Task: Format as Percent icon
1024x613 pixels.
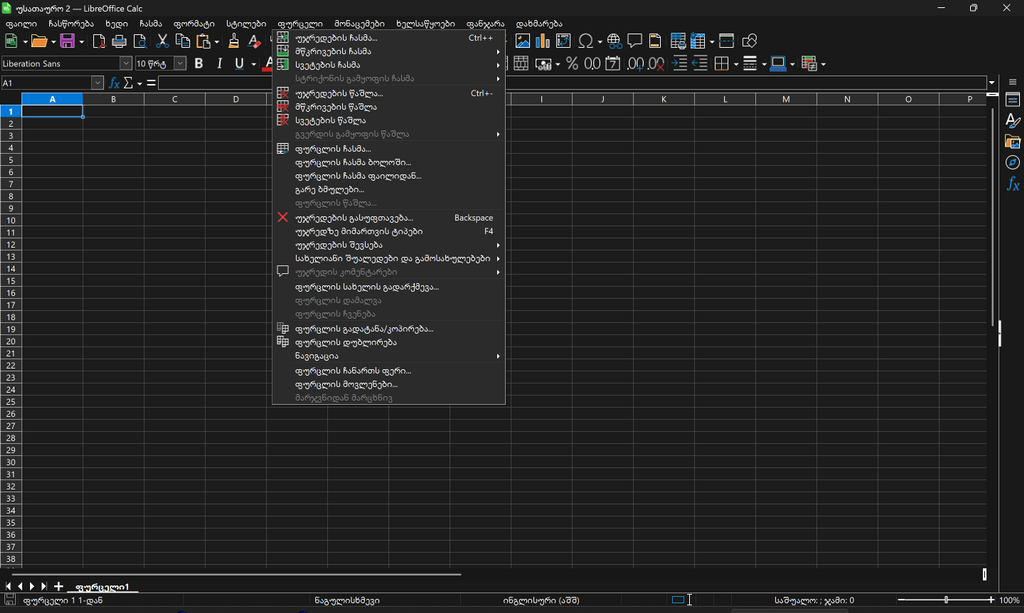Action: [x=572, y=63]
